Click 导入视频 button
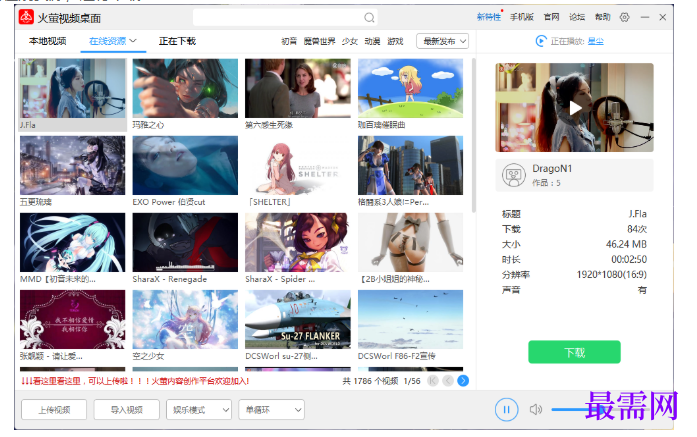 (x=126, y=409)
